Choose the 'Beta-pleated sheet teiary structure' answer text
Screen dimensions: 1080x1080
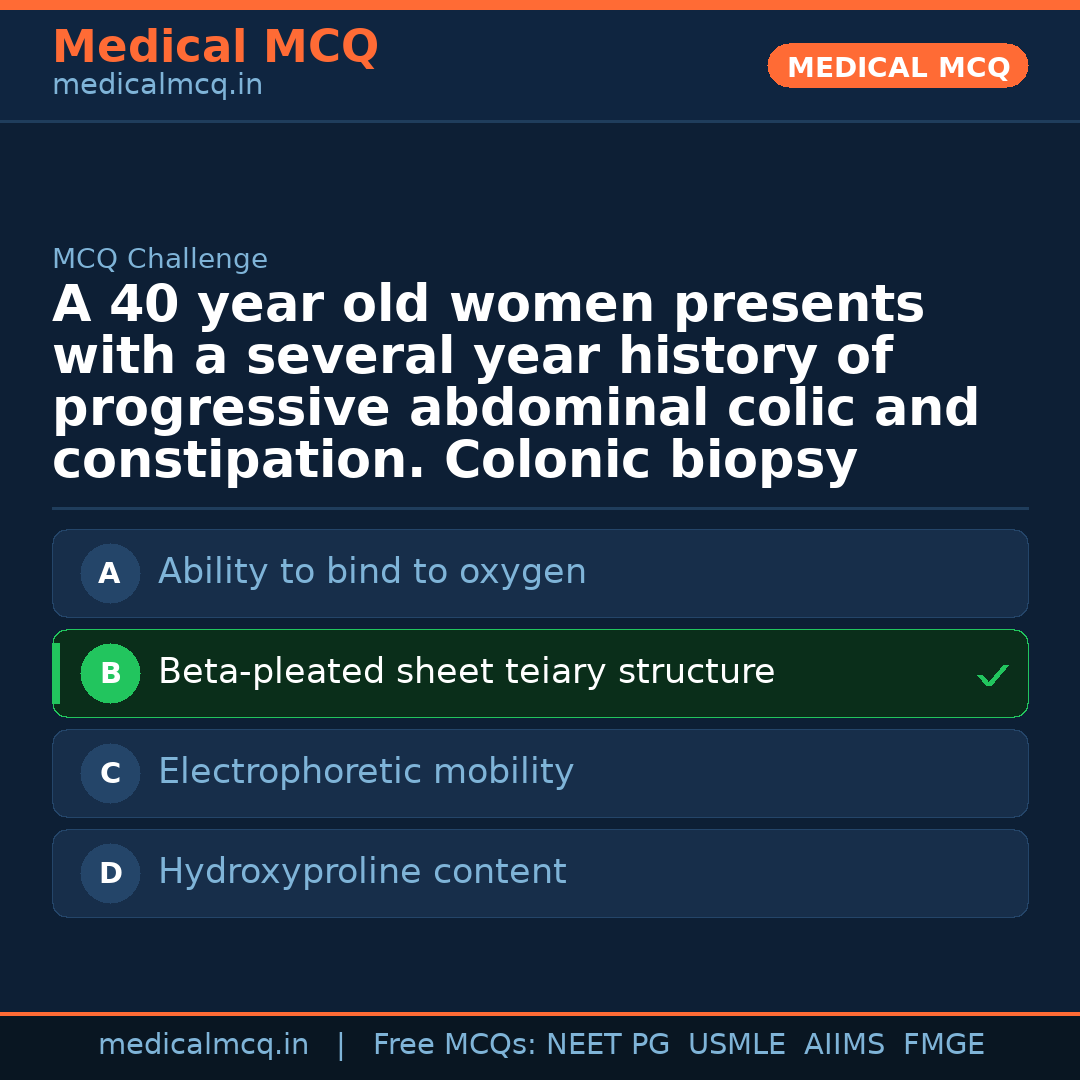click(466, 672)
